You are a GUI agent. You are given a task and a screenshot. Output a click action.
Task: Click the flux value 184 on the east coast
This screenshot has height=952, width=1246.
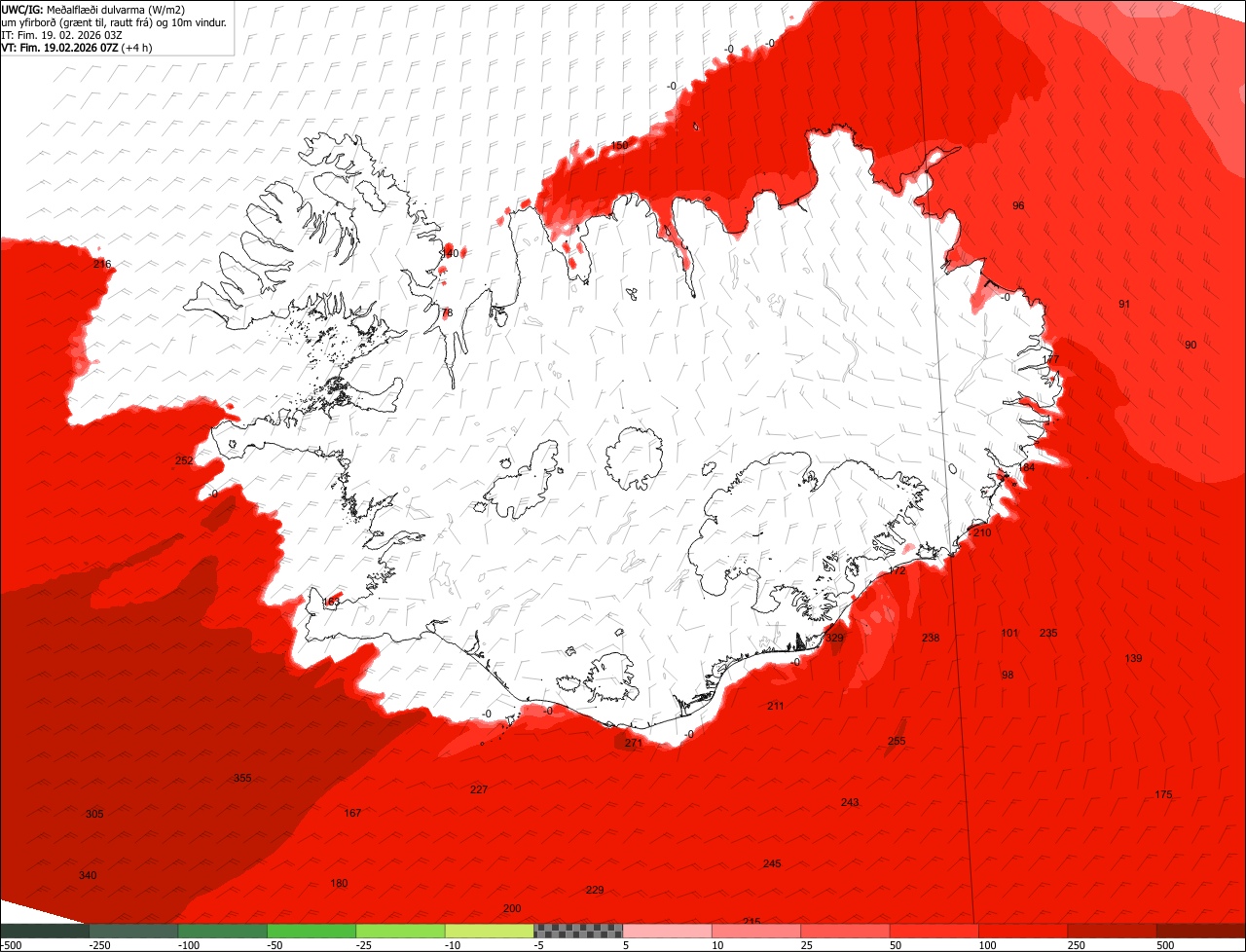(1026, 467)
